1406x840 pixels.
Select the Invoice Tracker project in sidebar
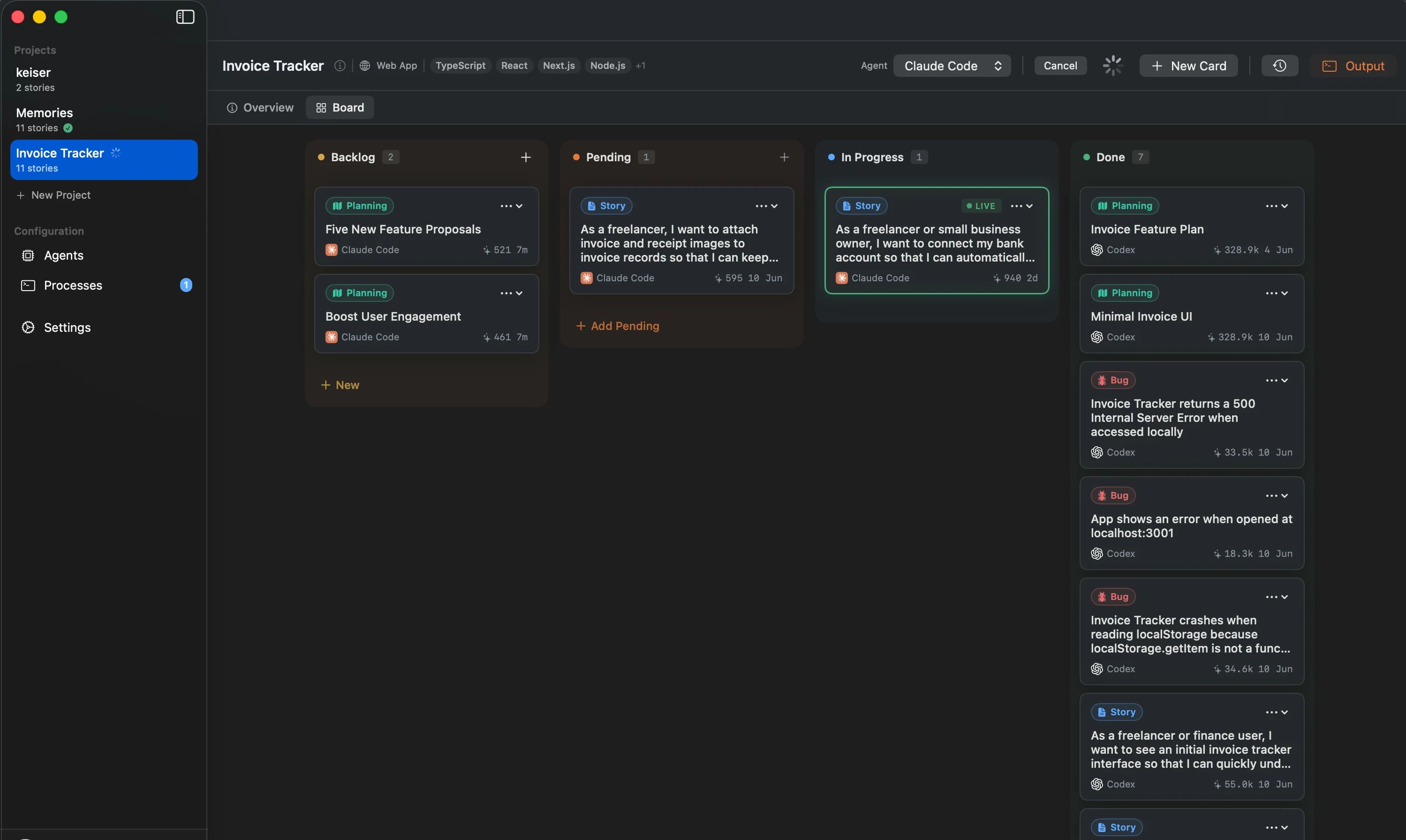coord(104,160)
